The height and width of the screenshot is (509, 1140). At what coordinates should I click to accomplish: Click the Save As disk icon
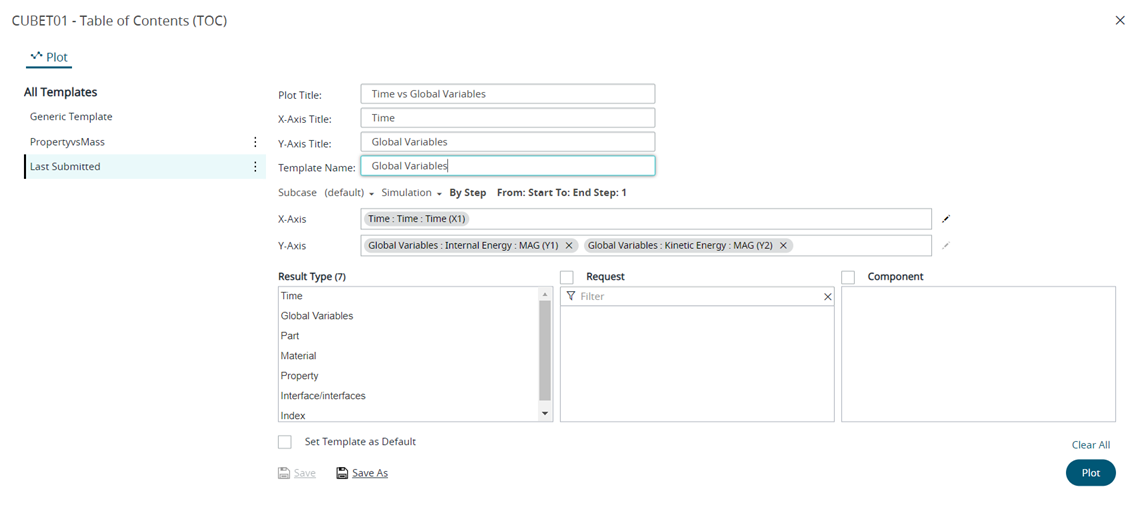click(x=342, y=473)
